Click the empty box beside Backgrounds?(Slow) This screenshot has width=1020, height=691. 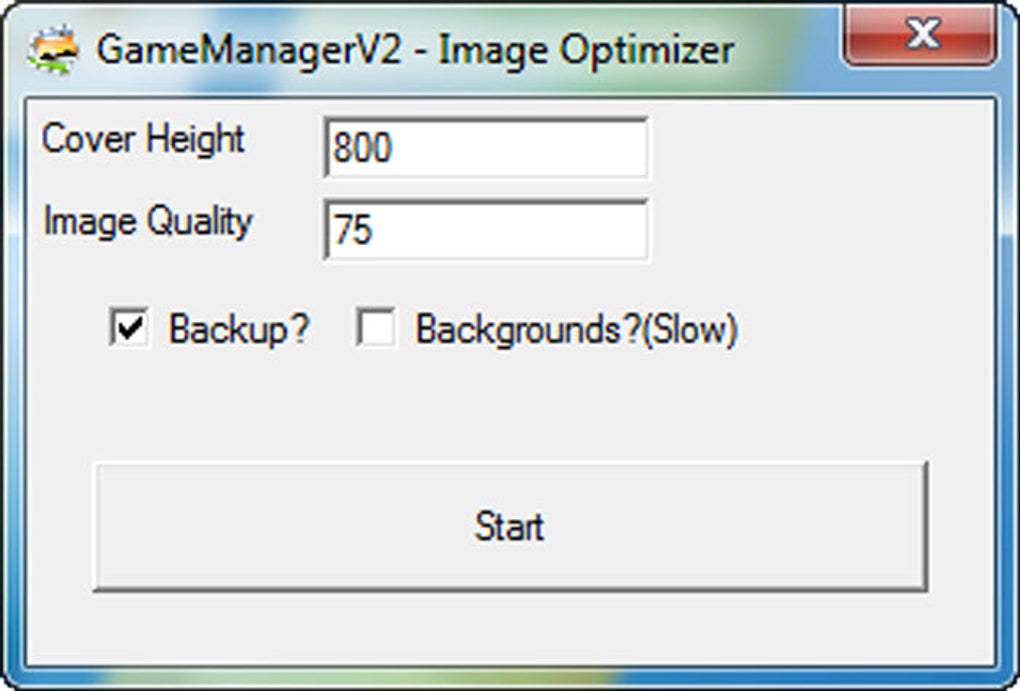(x=376, y=327)
